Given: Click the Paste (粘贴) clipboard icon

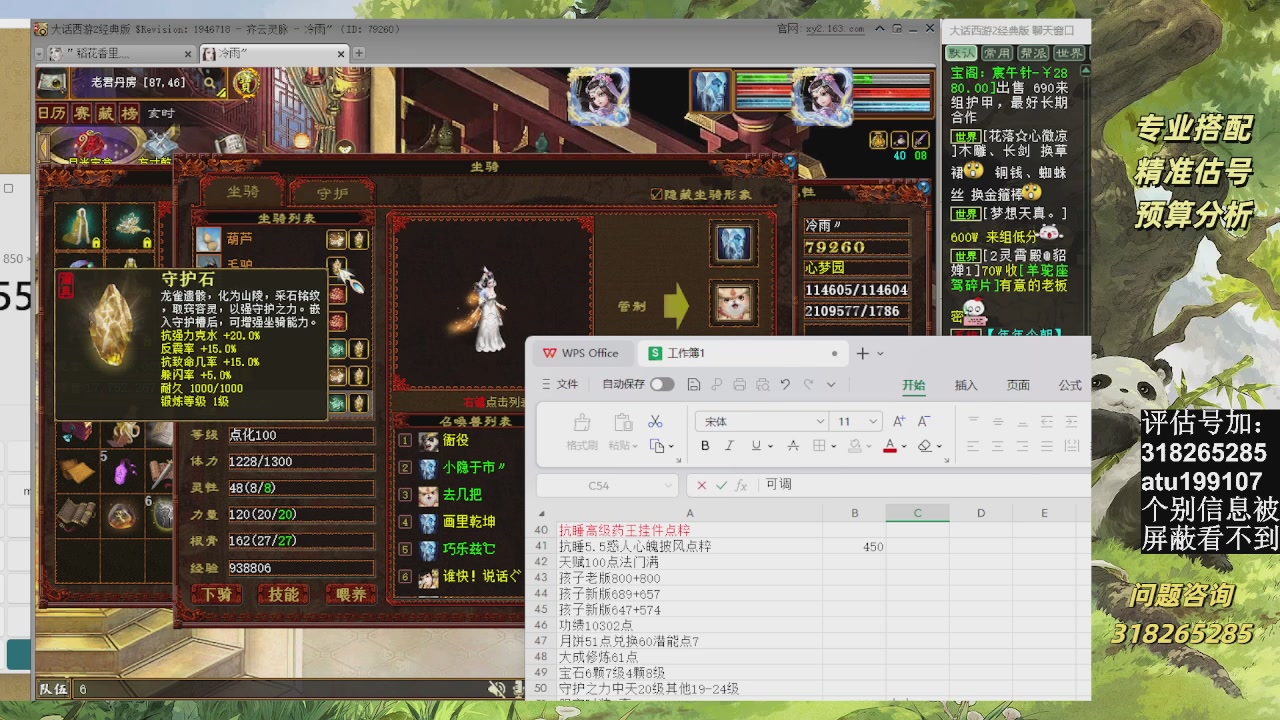Looking at the screenshot, I should coord(622,422).
